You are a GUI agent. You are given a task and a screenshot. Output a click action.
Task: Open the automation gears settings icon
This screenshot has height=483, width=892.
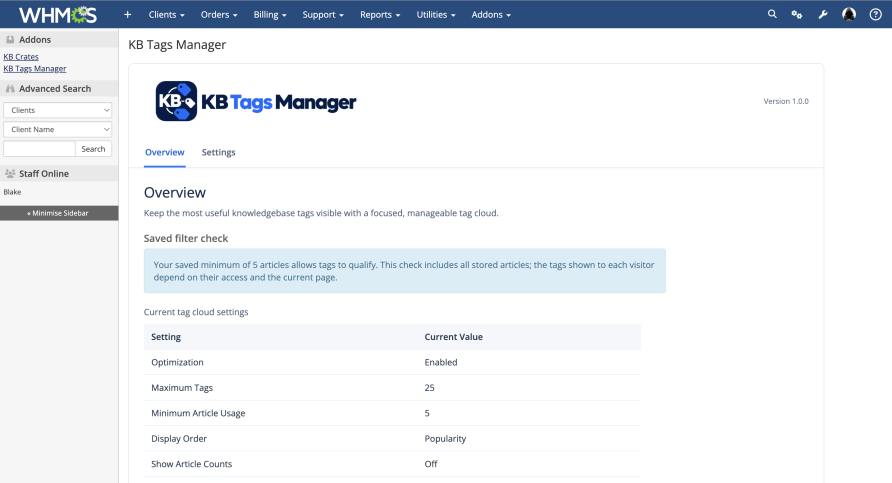(797, 15)
